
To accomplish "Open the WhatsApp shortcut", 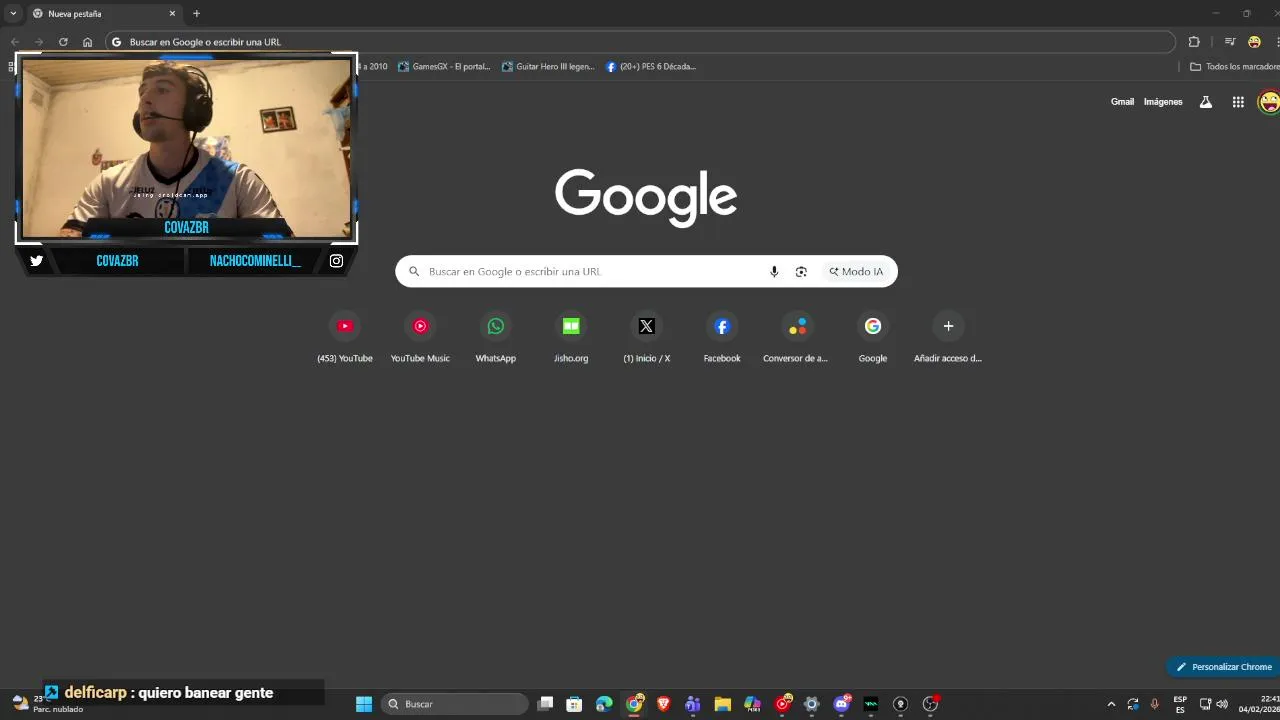I will coord(496,337).
